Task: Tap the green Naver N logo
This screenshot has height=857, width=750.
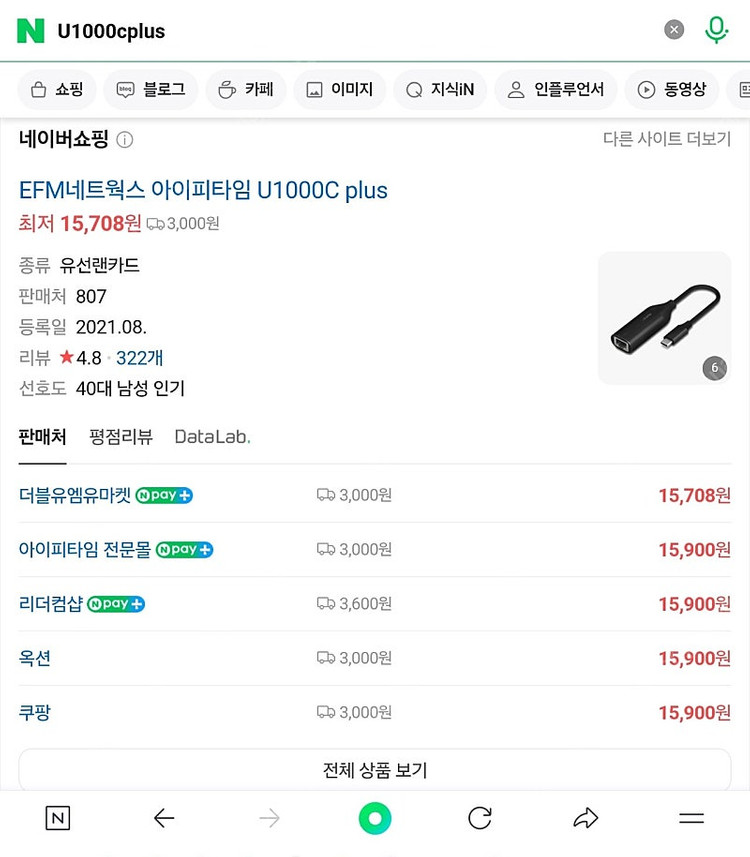Action: tap(31, 30)
